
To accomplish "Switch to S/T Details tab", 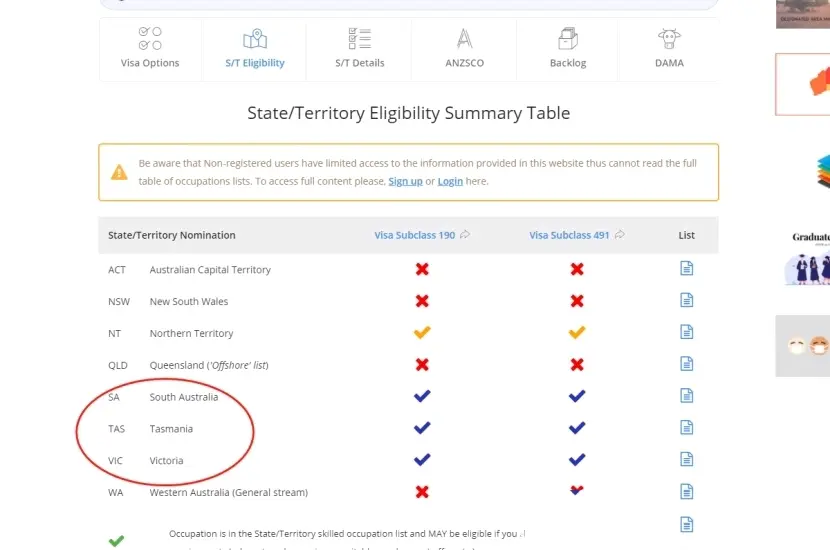I will pyautogui.click(x=359, y=49).
